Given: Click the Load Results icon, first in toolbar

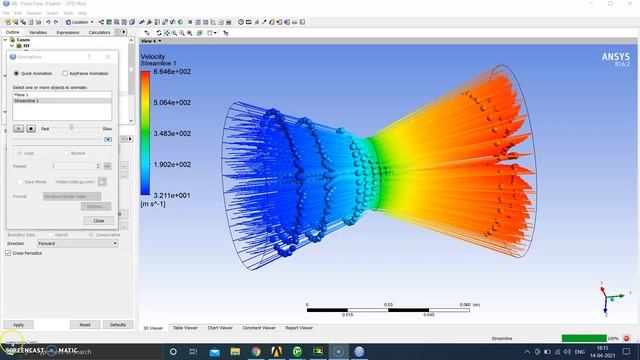Looking at the screenshot, I should point(7,22).
